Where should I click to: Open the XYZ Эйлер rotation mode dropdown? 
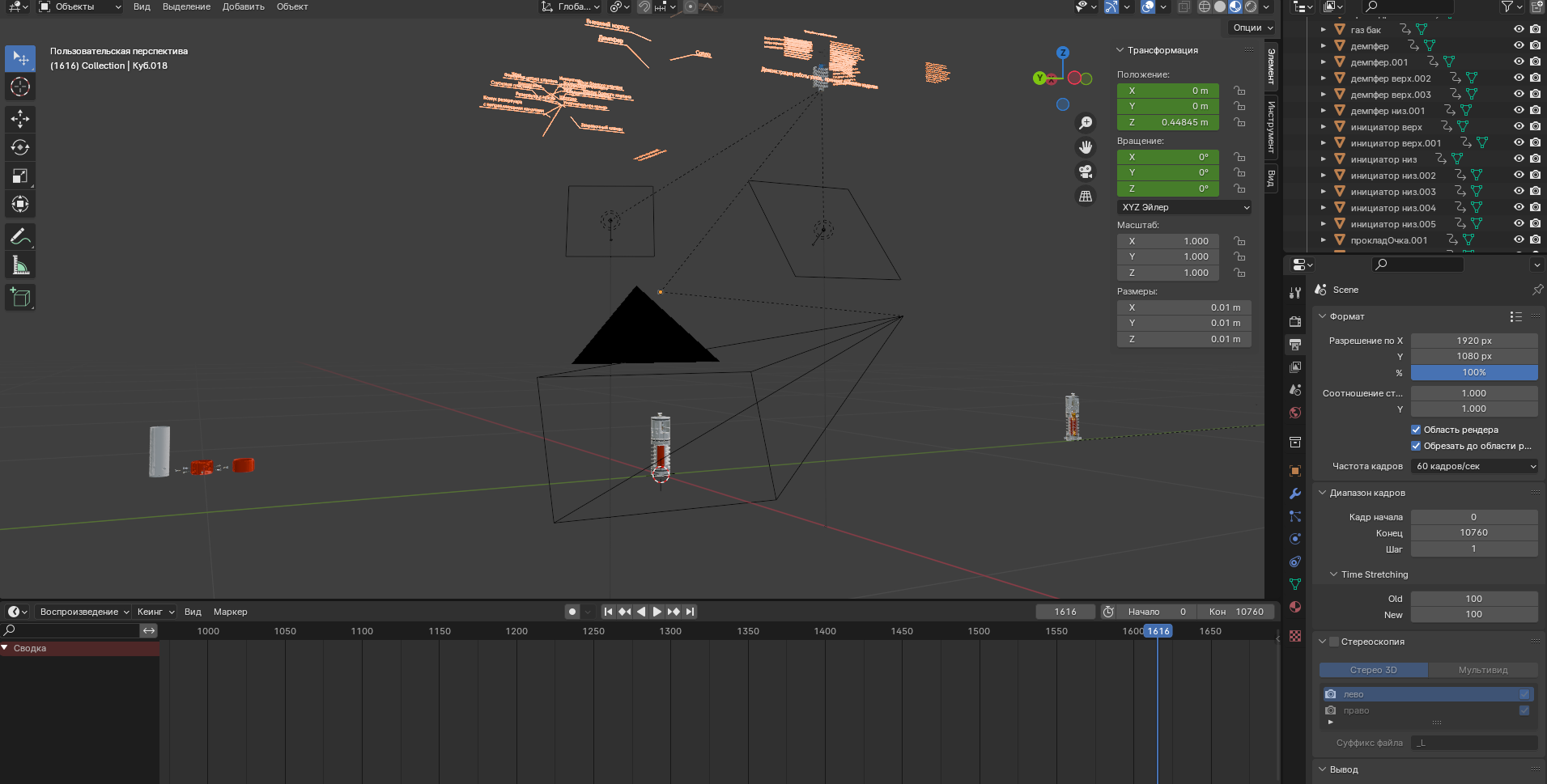coord(1184,207)
